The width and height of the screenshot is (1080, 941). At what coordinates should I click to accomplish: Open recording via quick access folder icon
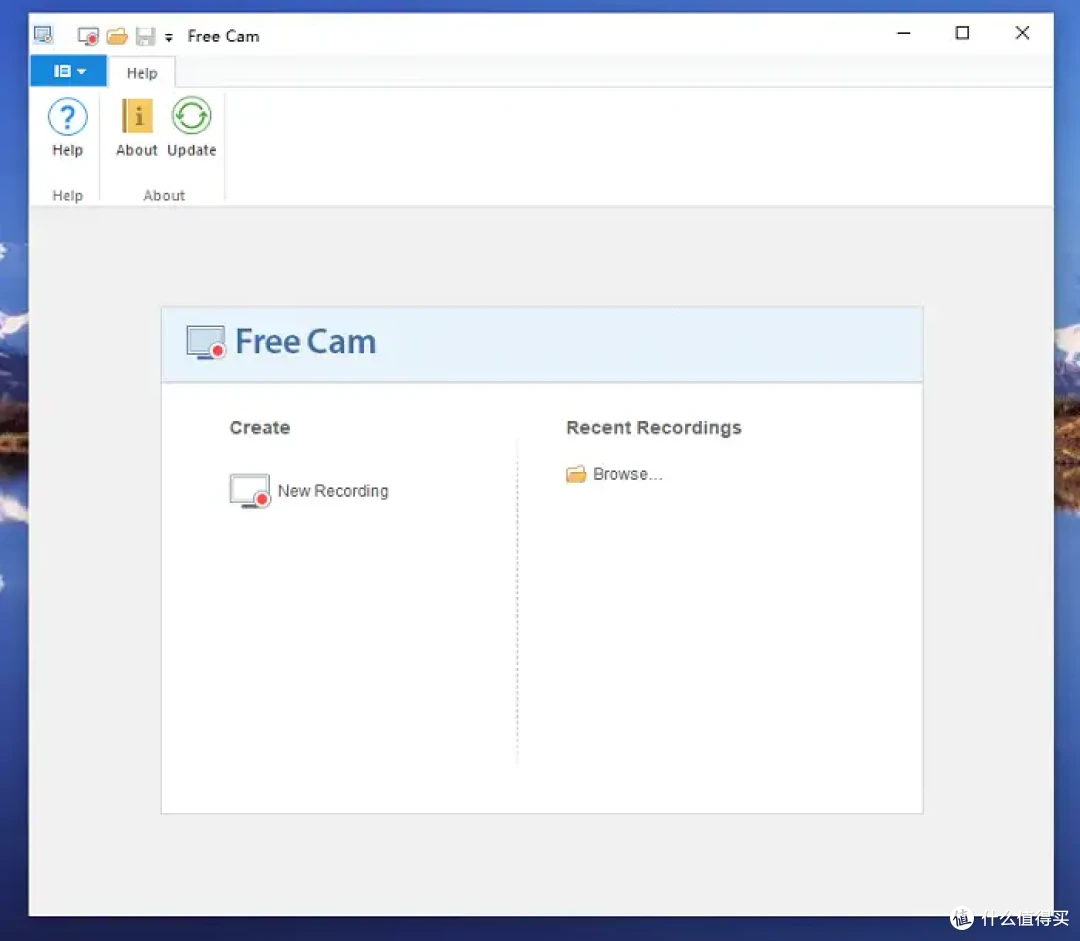pyautogui.click(x=117, y=36)
